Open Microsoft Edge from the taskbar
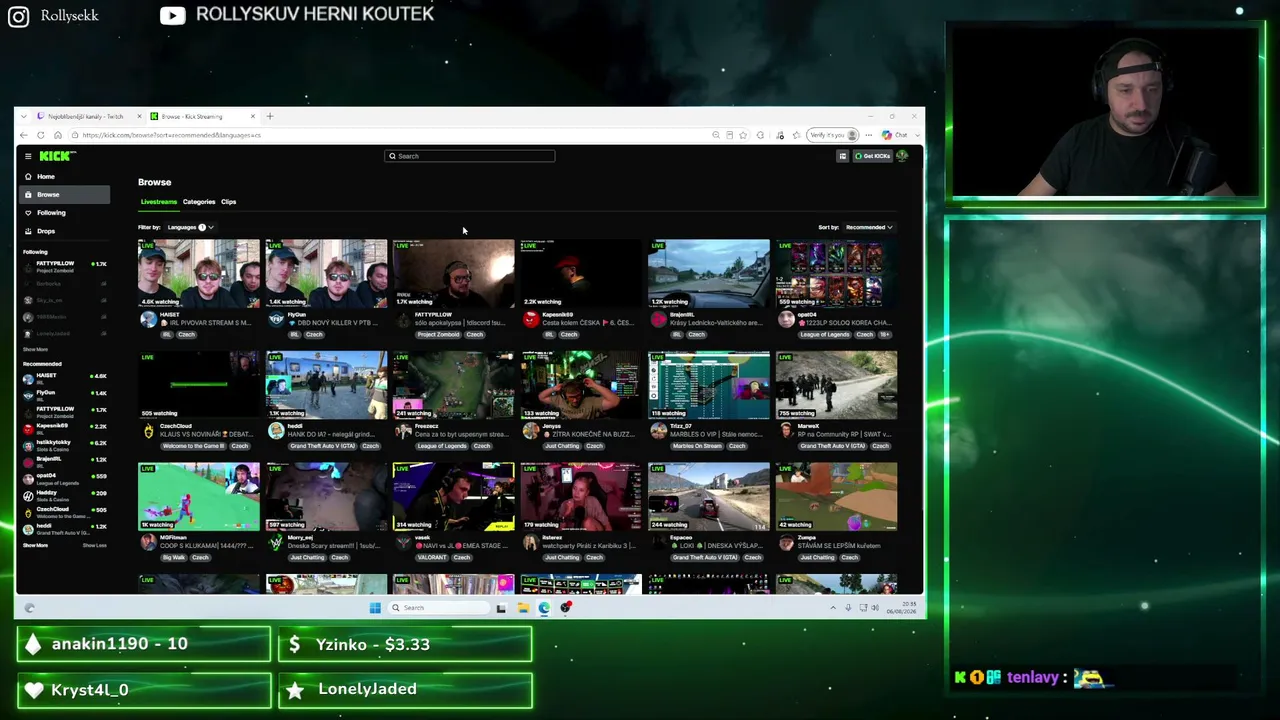The width and height of the screenshot is (1280, 720). [x=544, y=608]
